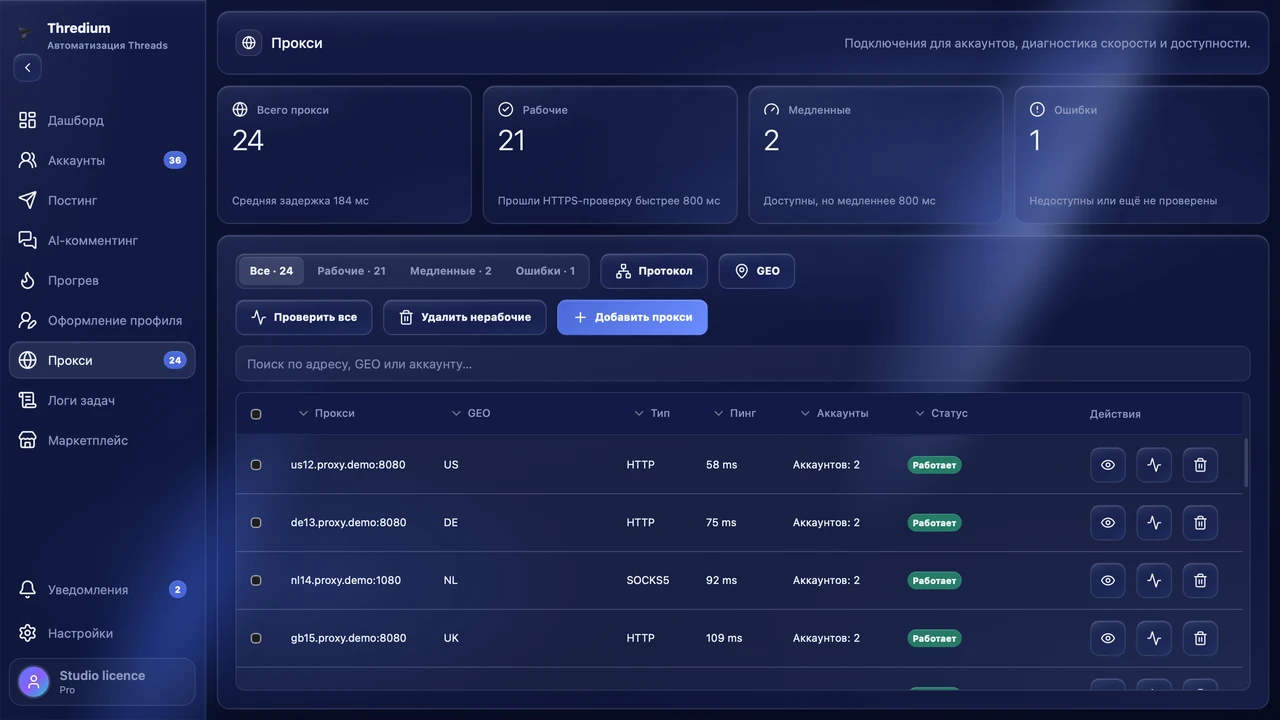This screenshot has height=720, width=1280.
Task: Switch to Медленные · 2 tab
Action: (451, 271)
